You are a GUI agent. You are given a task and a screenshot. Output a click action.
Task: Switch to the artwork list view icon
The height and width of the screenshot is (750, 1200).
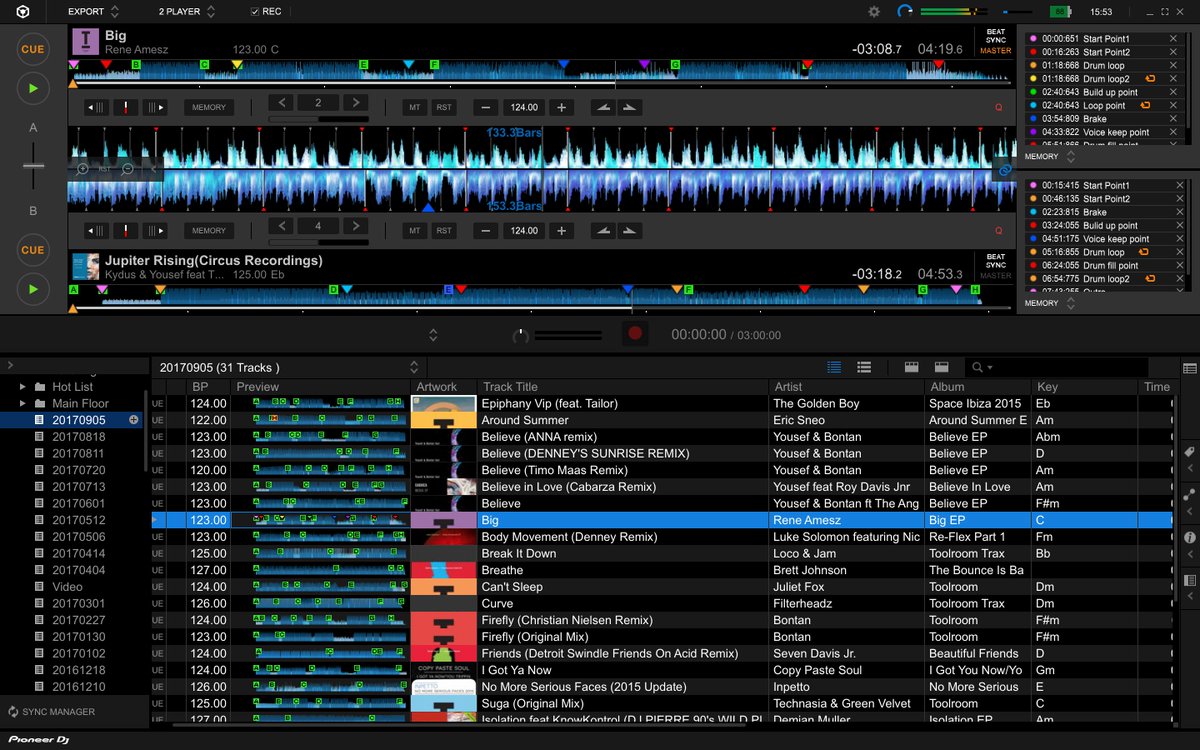(865, 367)
